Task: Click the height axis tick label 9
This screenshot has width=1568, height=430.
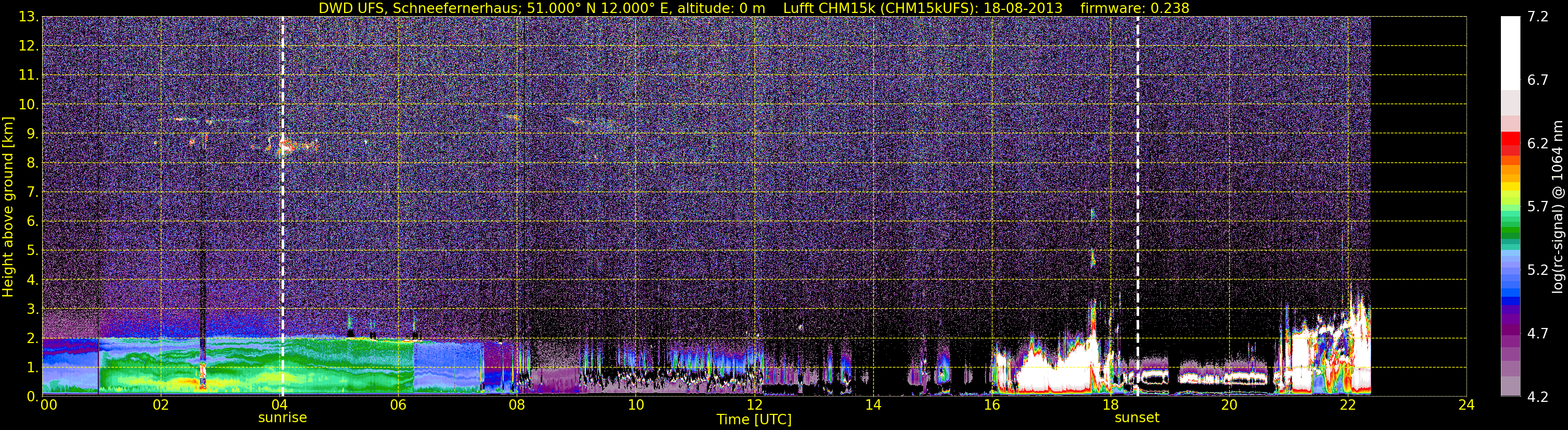Action: pyautogui.click(x=32, y=134)
